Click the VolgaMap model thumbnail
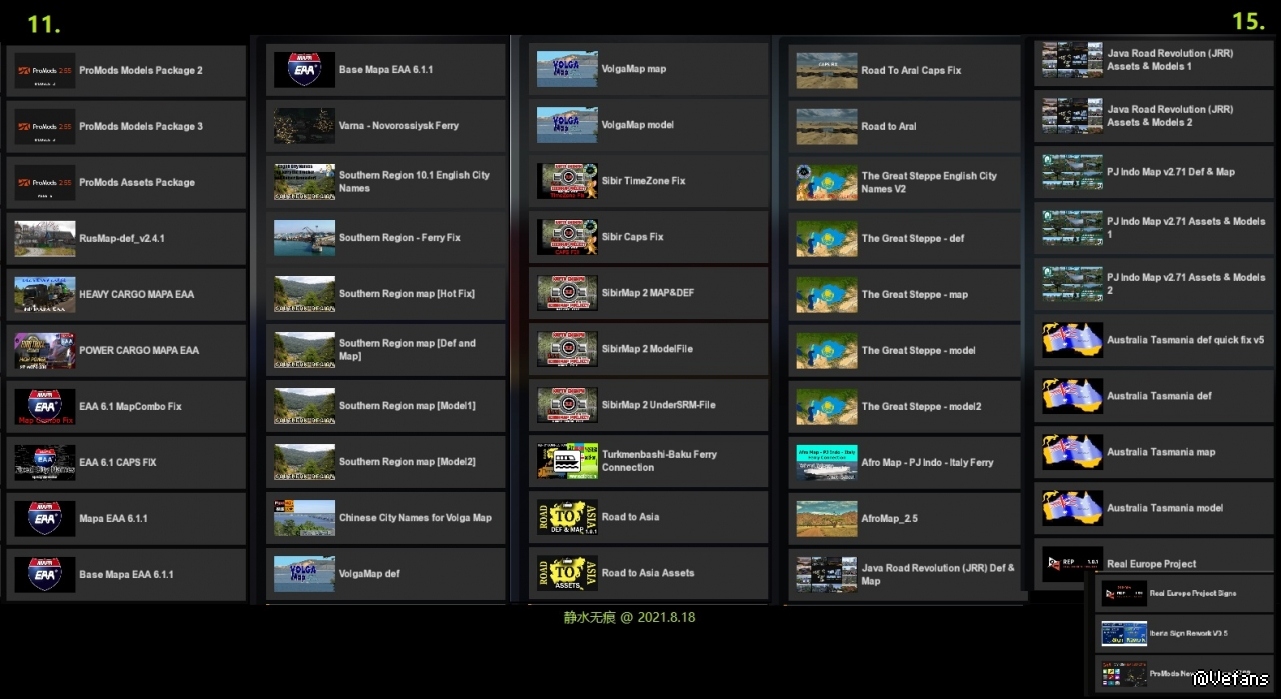1281x699 pixels. pyautogui.click(x=567, y=125)
